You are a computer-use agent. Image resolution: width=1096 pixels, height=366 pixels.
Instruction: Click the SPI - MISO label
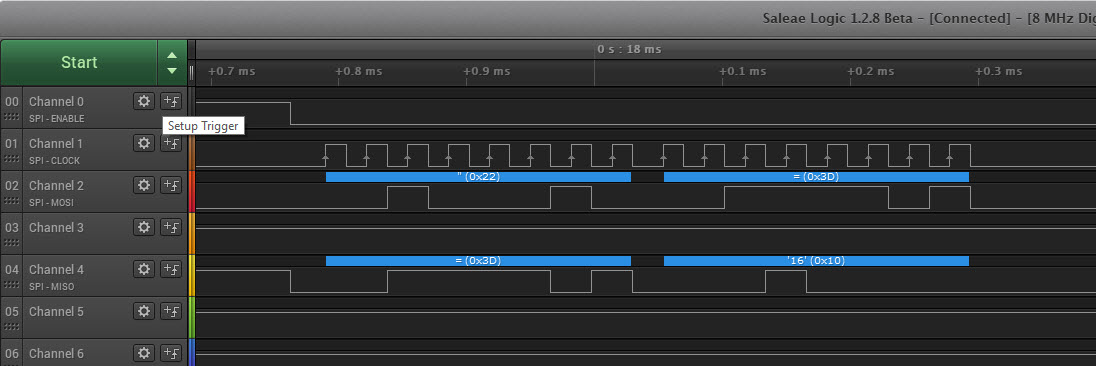[51, 286]
